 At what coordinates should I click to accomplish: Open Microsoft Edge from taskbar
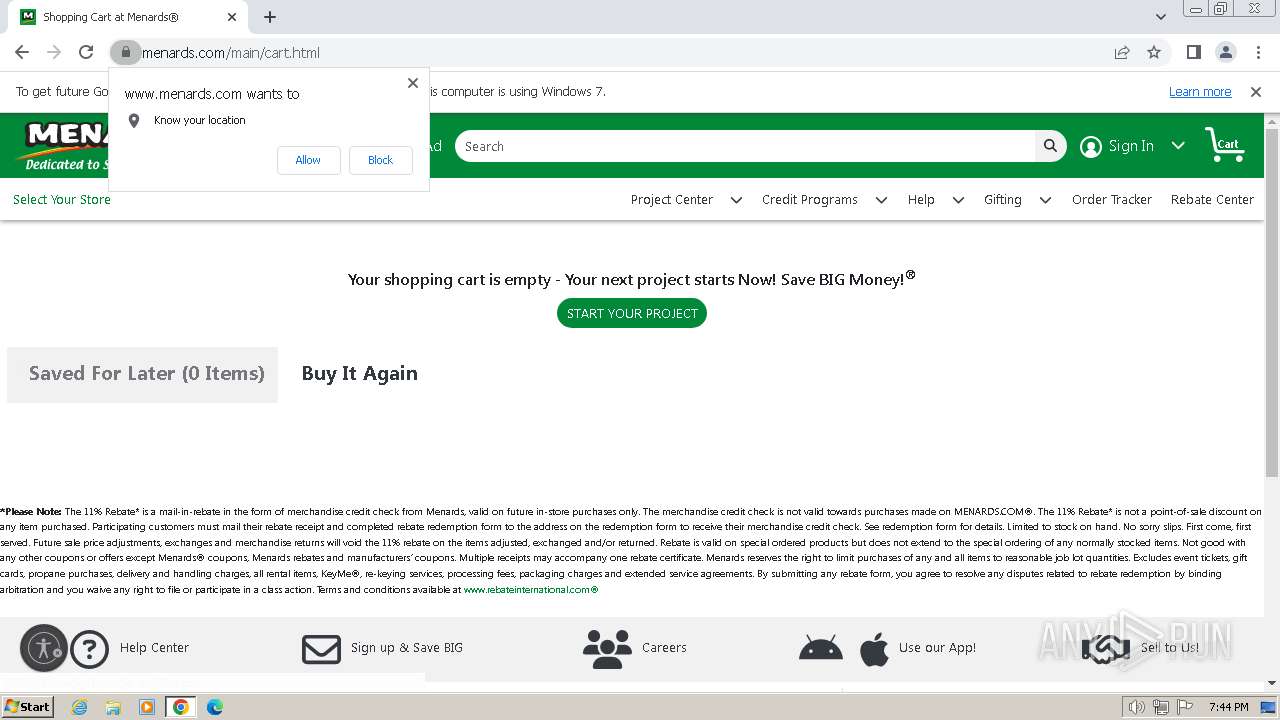pyautogui.click(x=215, y=707)
